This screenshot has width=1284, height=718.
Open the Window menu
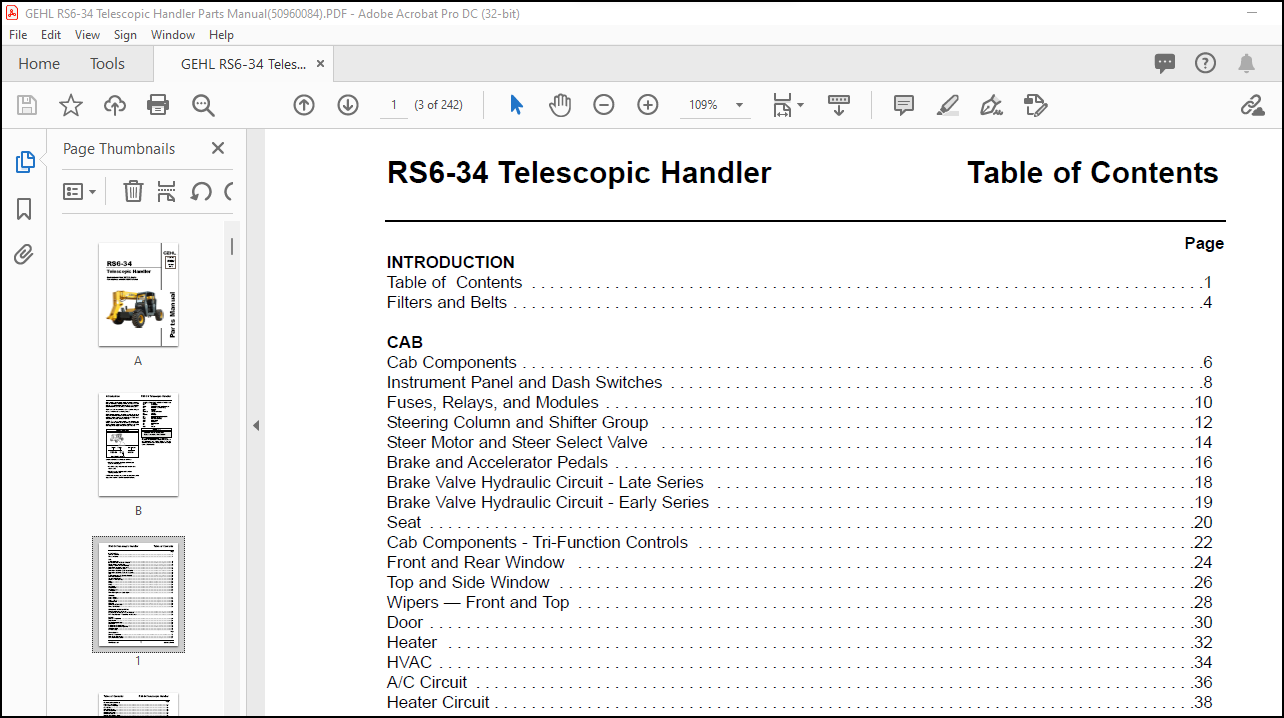pos(173,34)
